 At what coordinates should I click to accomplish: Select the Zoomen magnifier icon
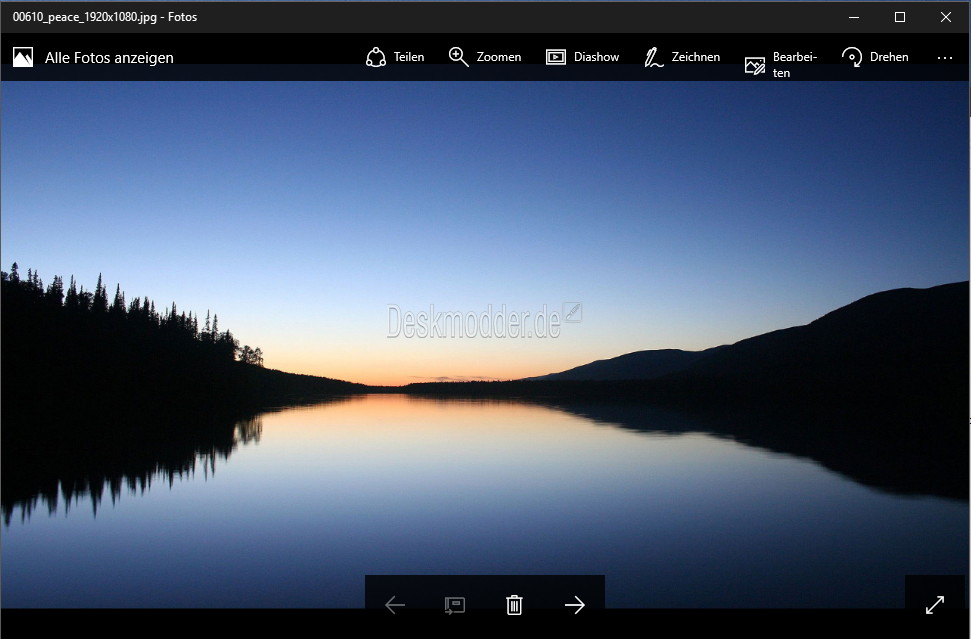coord(458,57)
